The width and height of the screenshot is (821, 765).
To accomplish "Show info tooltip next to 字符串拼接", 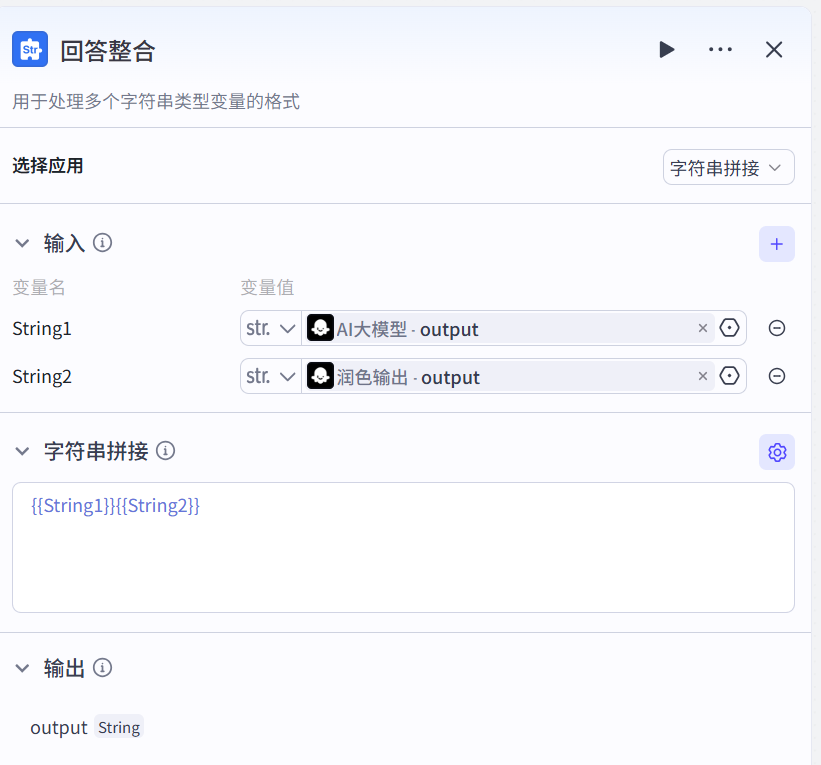I will [x=166, y=451].
